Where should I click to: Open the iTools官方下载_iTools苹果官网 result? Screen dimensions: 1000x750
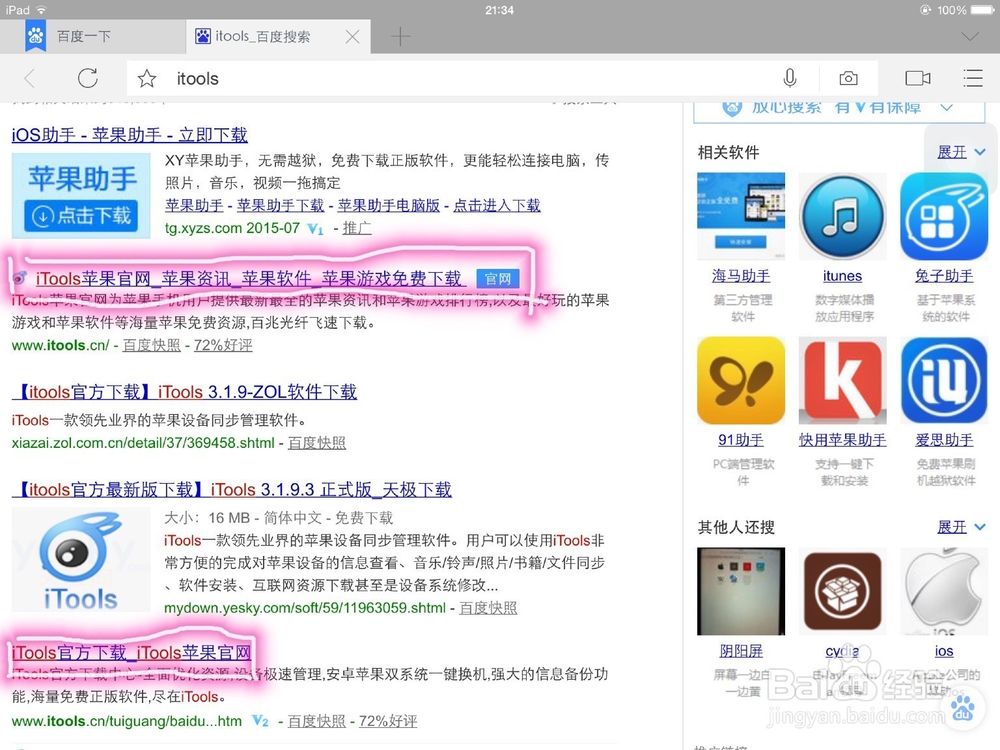[131, 652]
